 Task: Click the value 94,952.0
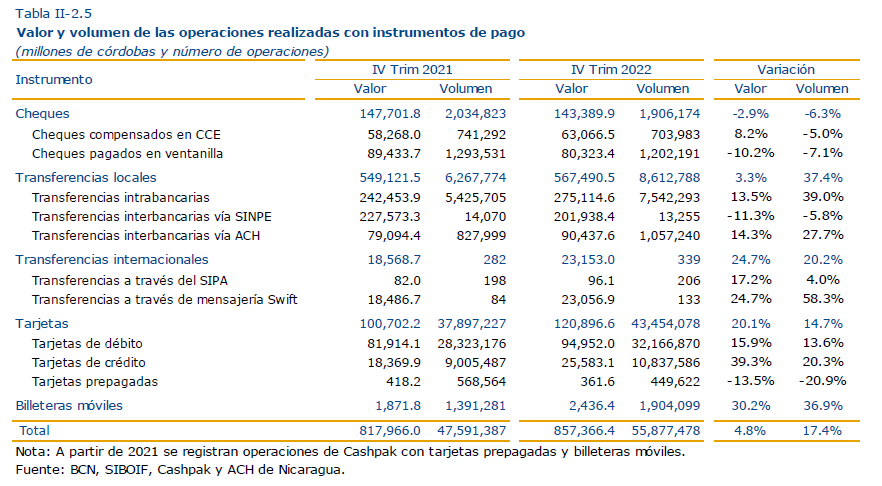coord(588,344)
